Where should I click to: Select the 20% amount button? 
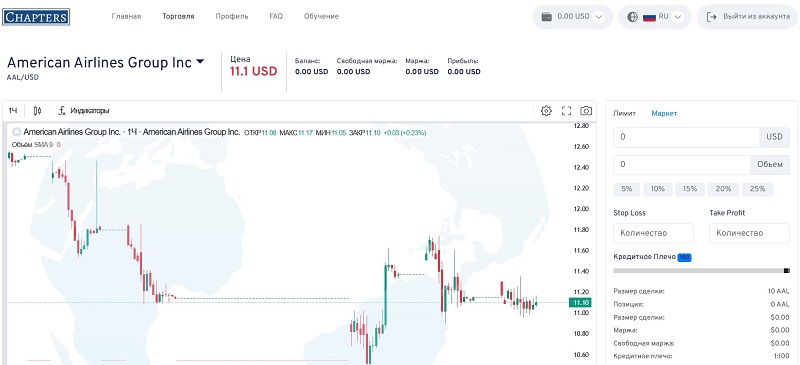(723, 189)
